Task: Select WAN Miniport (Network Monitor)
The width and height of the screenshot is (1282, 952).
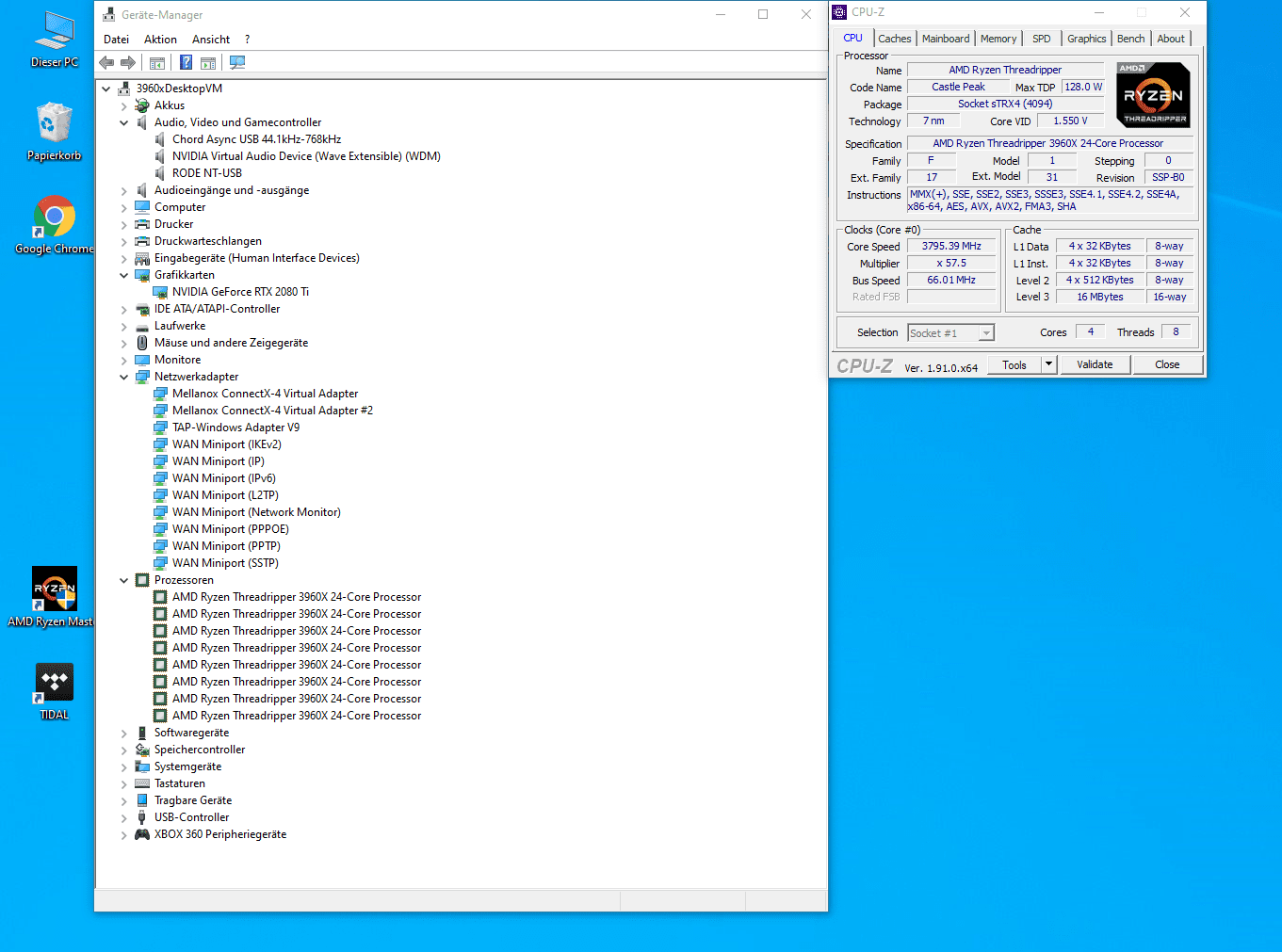Action: (256, 512)
